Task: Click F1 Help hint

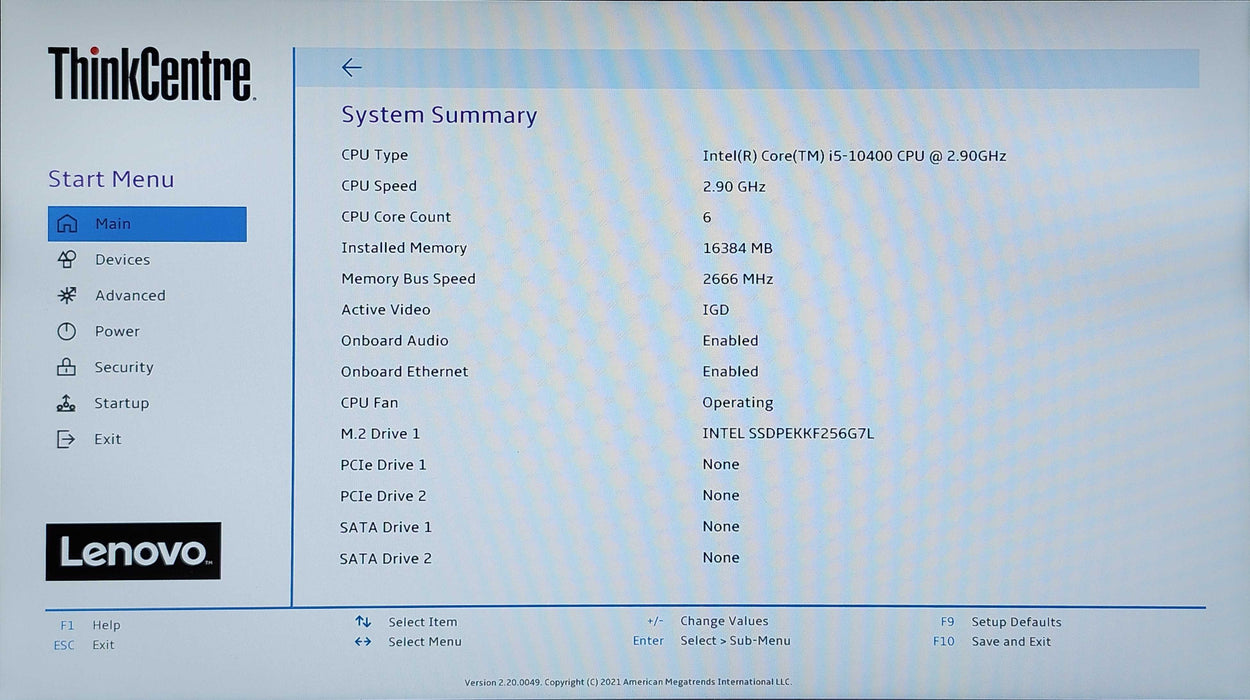Action: (90, 625)
